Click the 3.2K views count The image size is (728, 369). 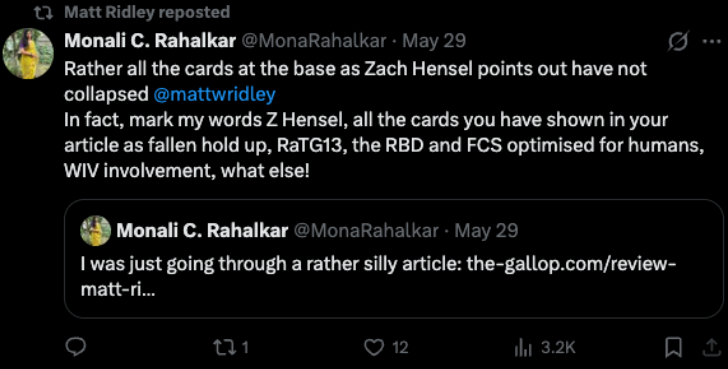(559, 348)
